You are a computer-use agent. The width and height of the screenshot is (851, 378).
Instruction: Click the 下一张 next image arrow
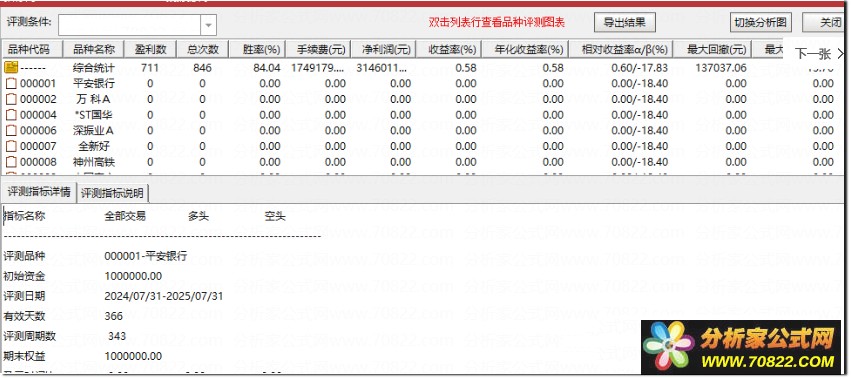(x=841, y=54)
